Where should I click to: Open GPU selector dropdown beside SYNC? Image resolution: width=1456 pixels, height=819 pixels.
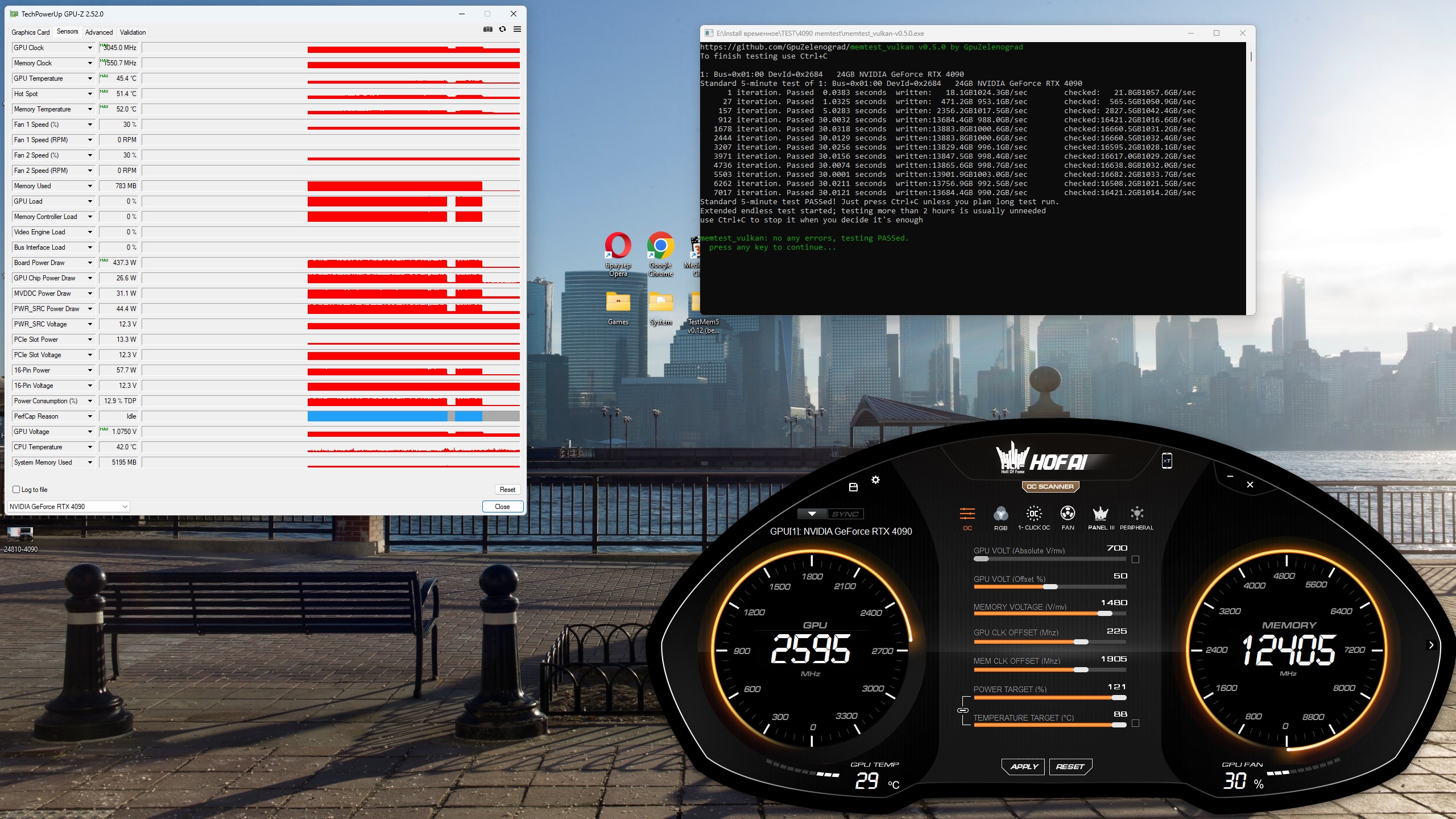(x=812, y=514)
